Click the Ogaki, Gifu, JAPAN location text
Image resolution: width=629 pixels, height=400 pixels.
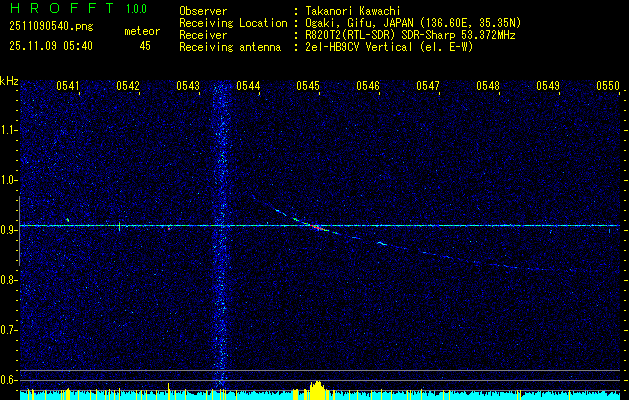point(413,23)
